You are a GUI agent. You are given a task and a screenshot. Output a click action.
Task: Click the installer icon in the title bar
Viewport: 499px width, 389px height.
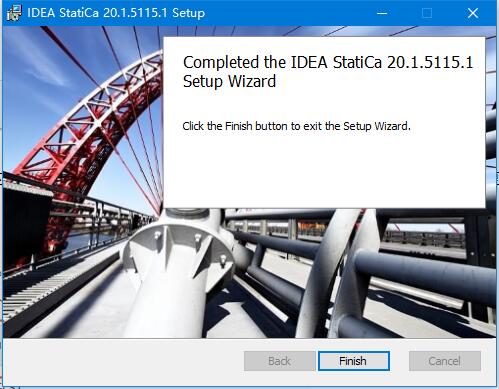pyautogui.click(x=14, y=13)
